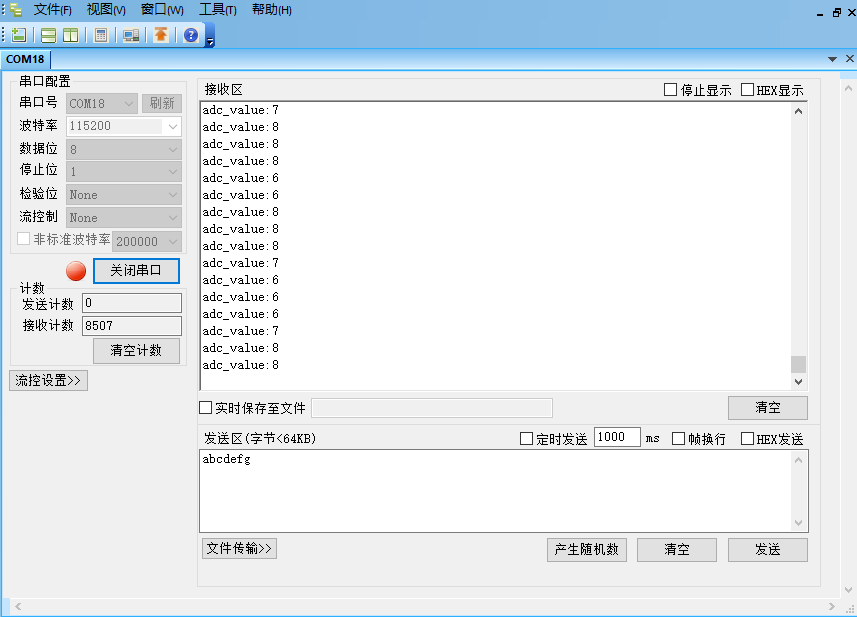857x617 pixels.
Task: Open the calculator tool icon
Action: click(101, 36)
